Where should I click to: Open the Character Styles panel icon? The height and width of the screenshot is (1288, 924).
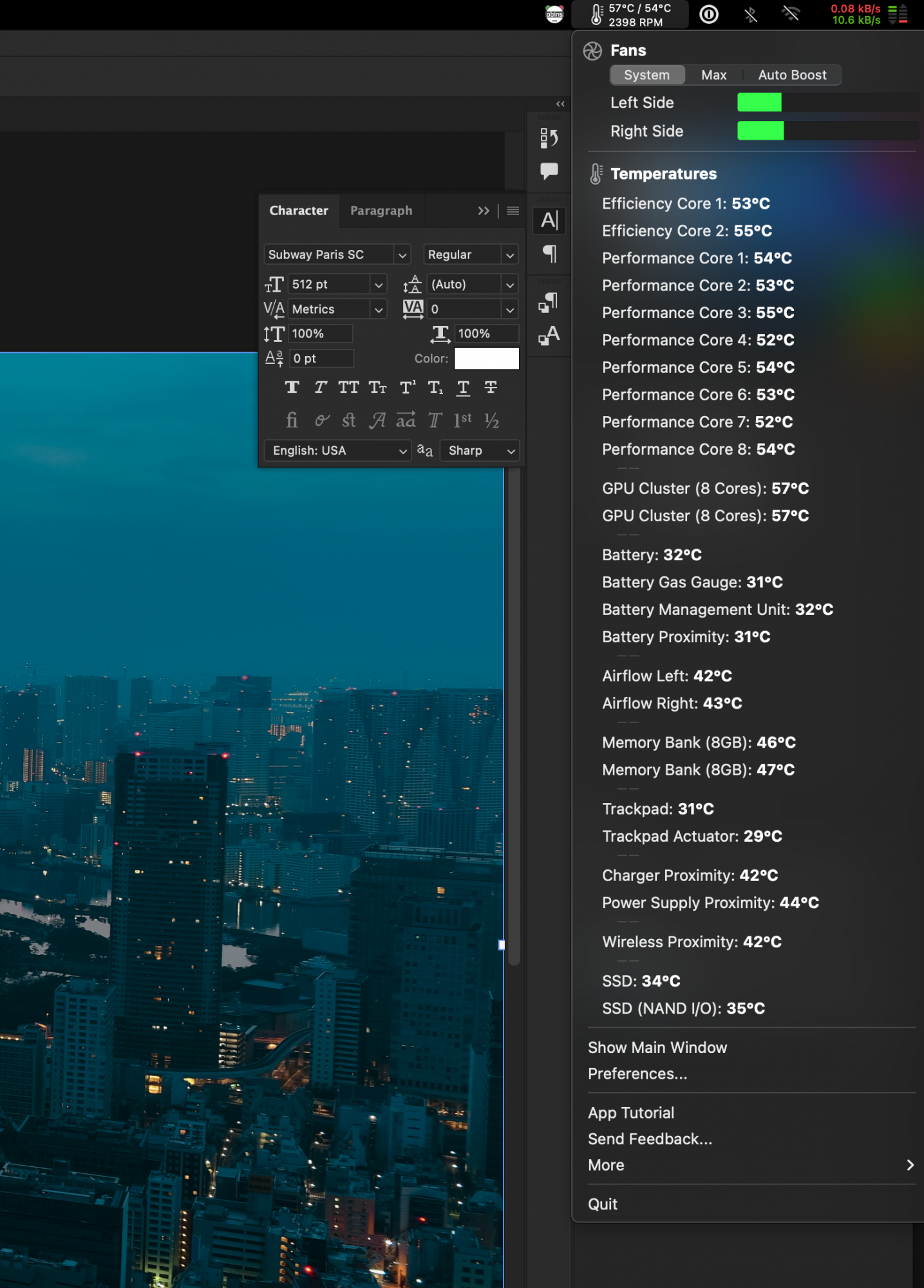[x=549, y=336]
